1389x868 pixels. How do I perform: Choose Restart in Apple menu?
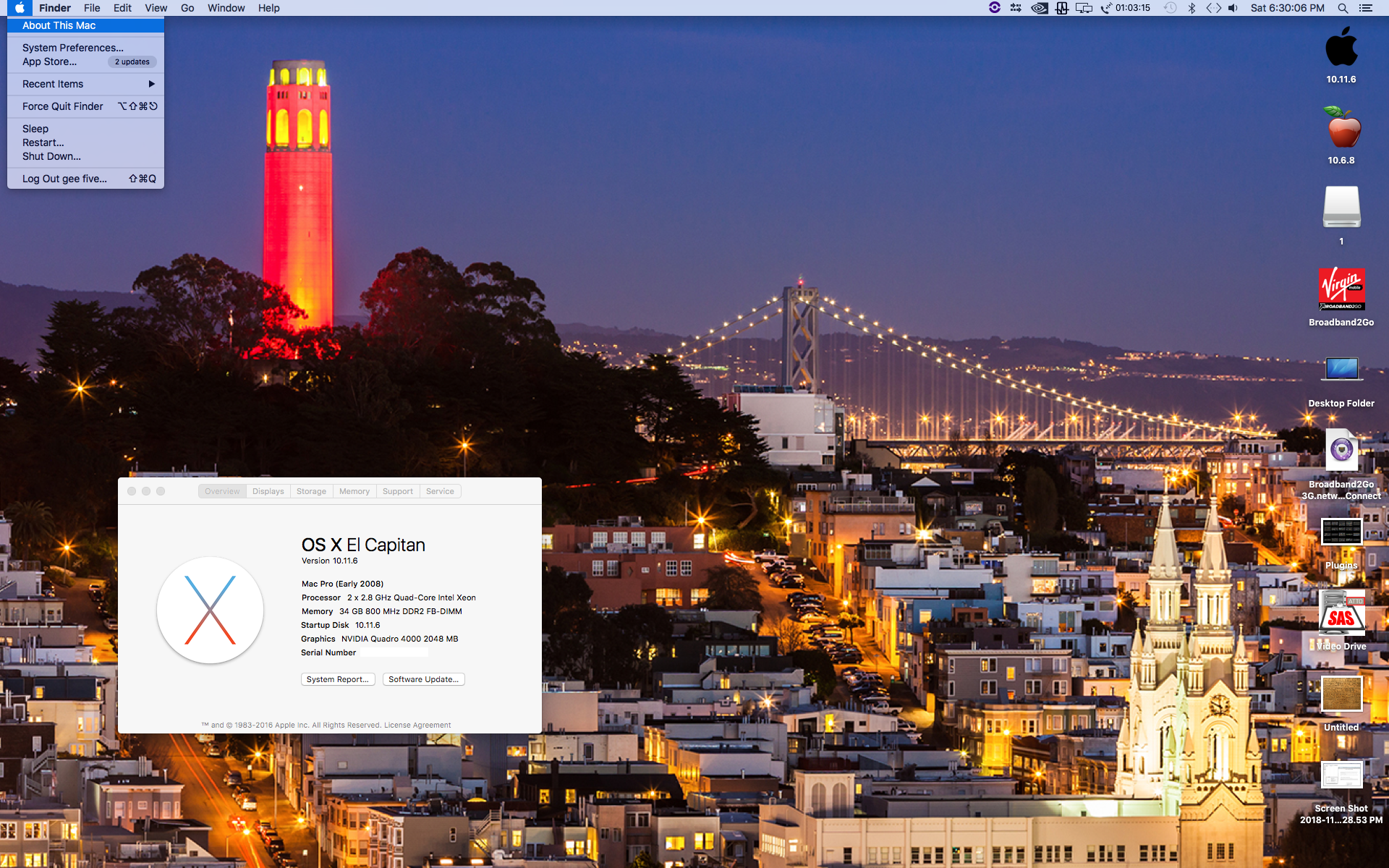[85, 142]
